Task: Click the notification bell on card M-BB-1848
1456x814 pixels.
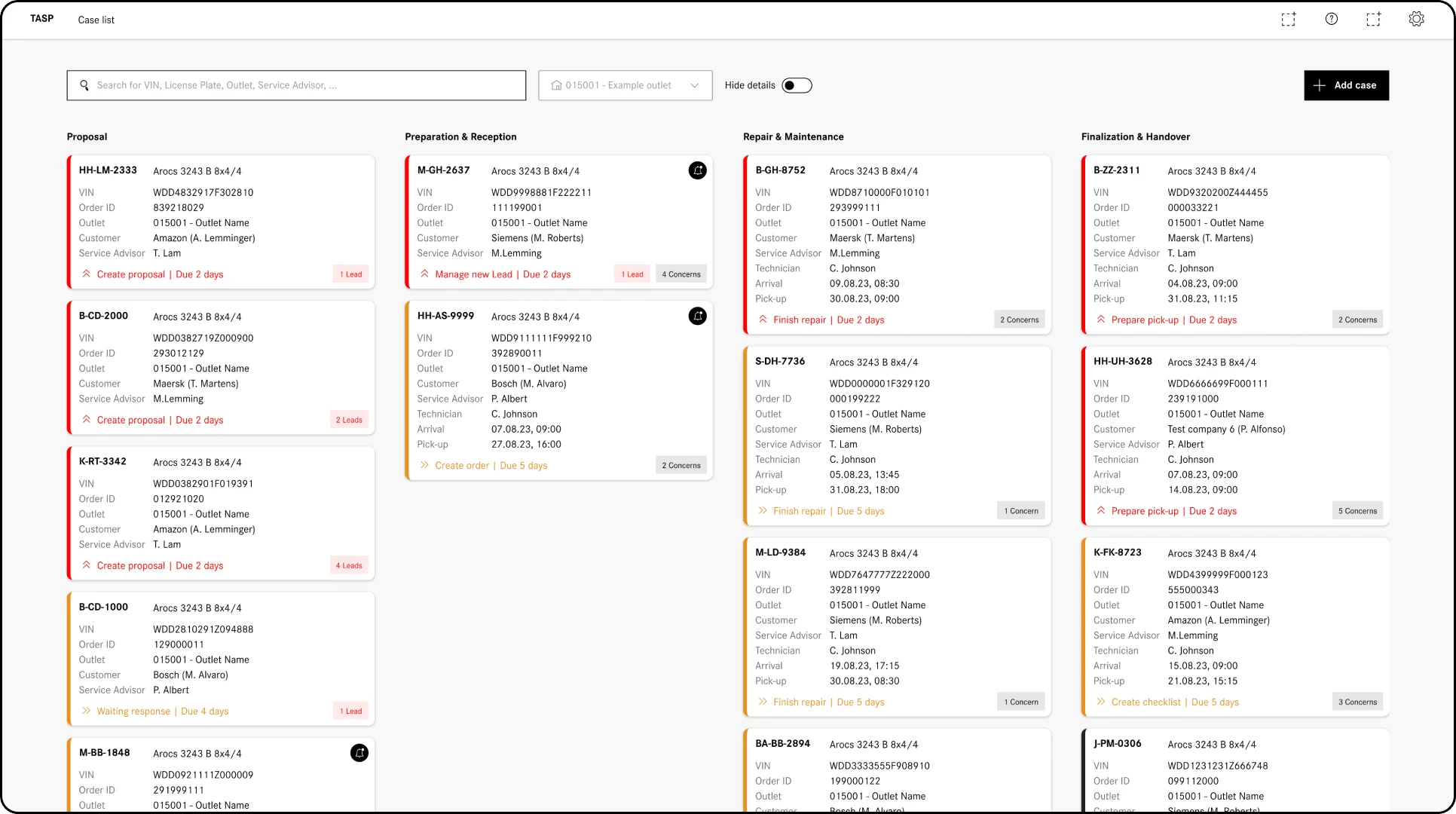Action: click(x=359, y=752)
